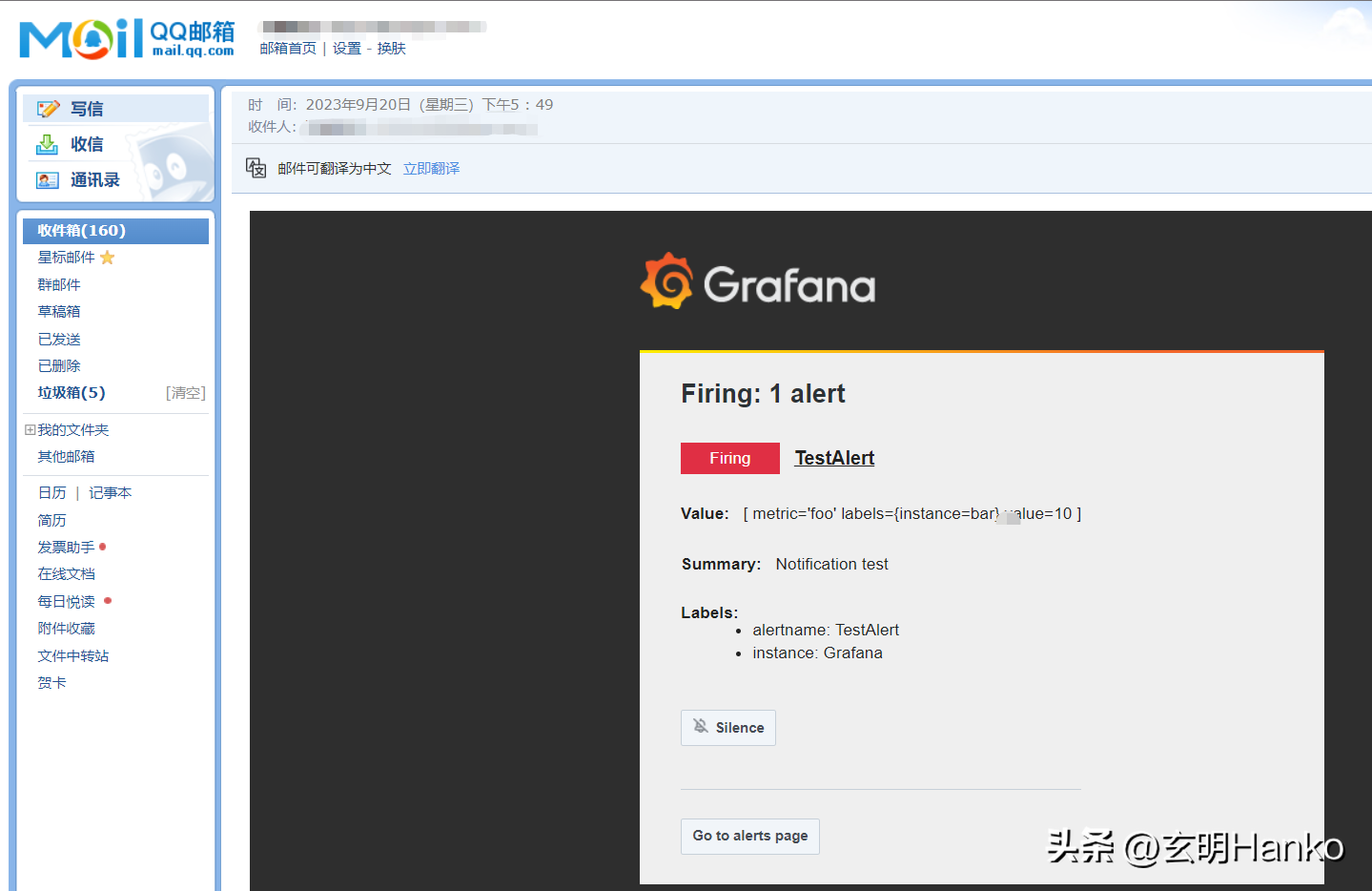Image resolution: width=1372 pixels, height=891 pixels.
Task: Click the Summary Notification test text
Action: 785,565
